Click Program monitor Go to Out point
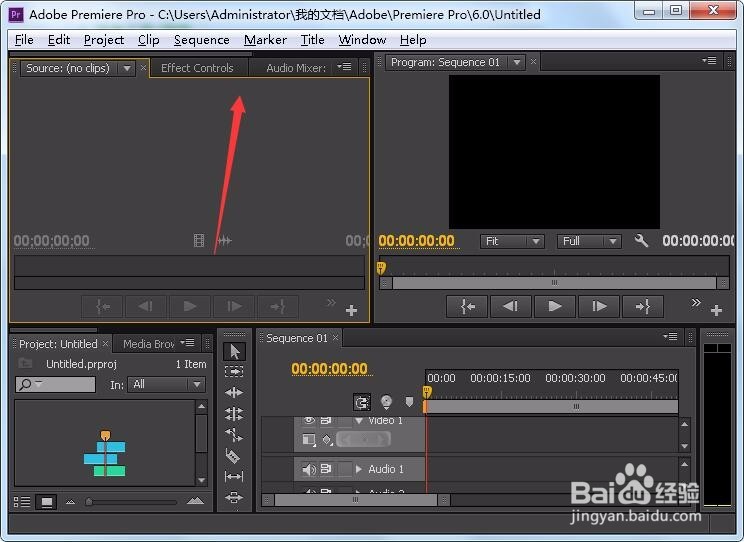The image size is (744, 542). 643,307
